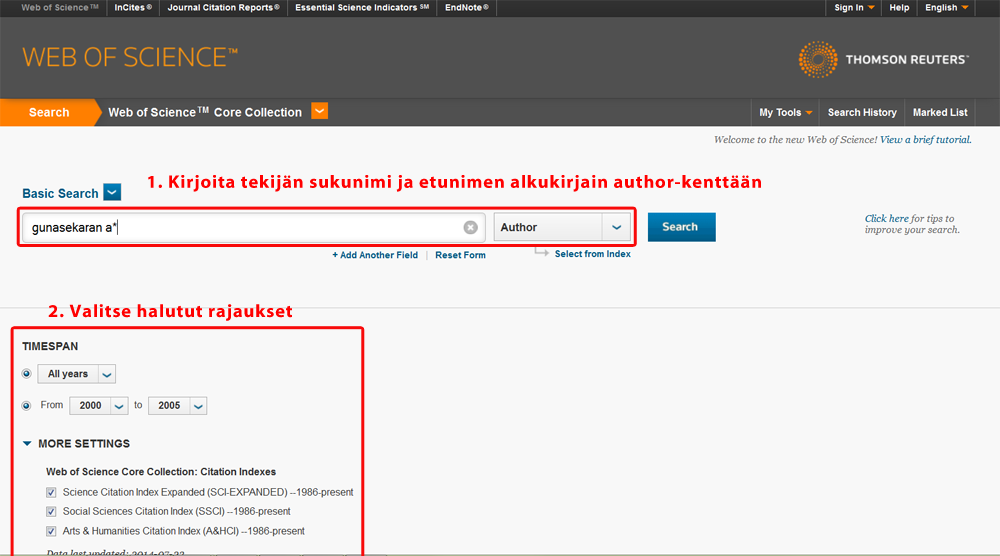Viewport: 1000px width, 556px height.
Task: Open the All years timespan dropdown
Action: (77, 374)
